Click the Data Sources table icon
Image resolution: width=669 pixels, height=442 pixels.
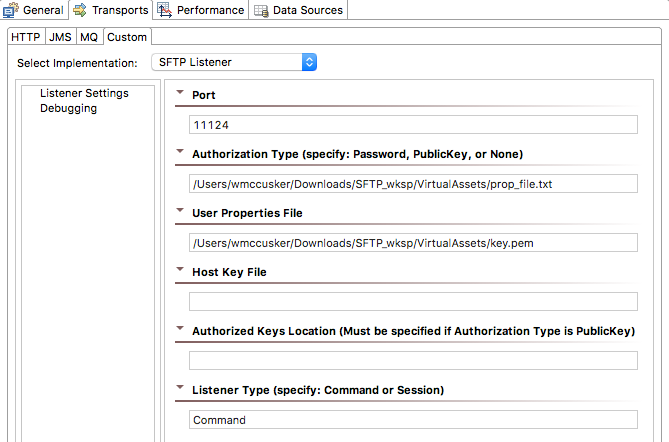tap(261, 11)
